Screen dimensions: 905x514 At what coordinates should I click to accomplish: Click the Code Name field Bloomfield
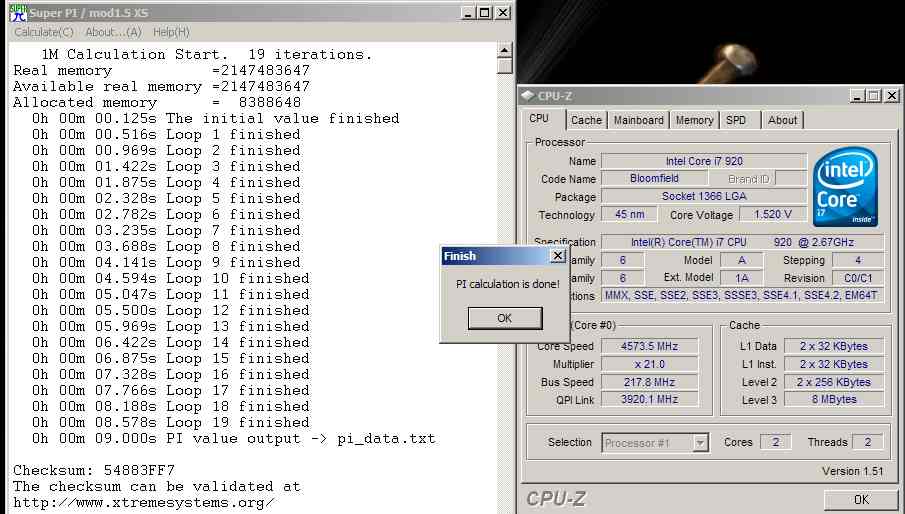pos(655,178)
